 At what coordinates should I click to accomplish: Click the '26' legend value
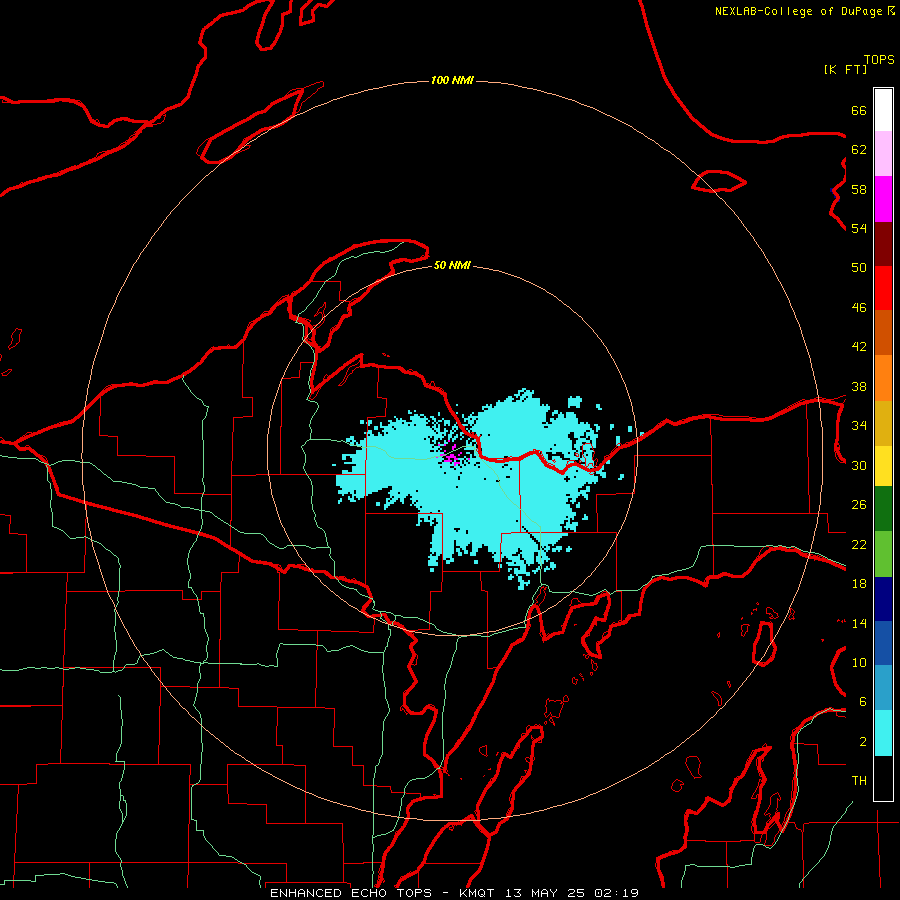point(859,505)
